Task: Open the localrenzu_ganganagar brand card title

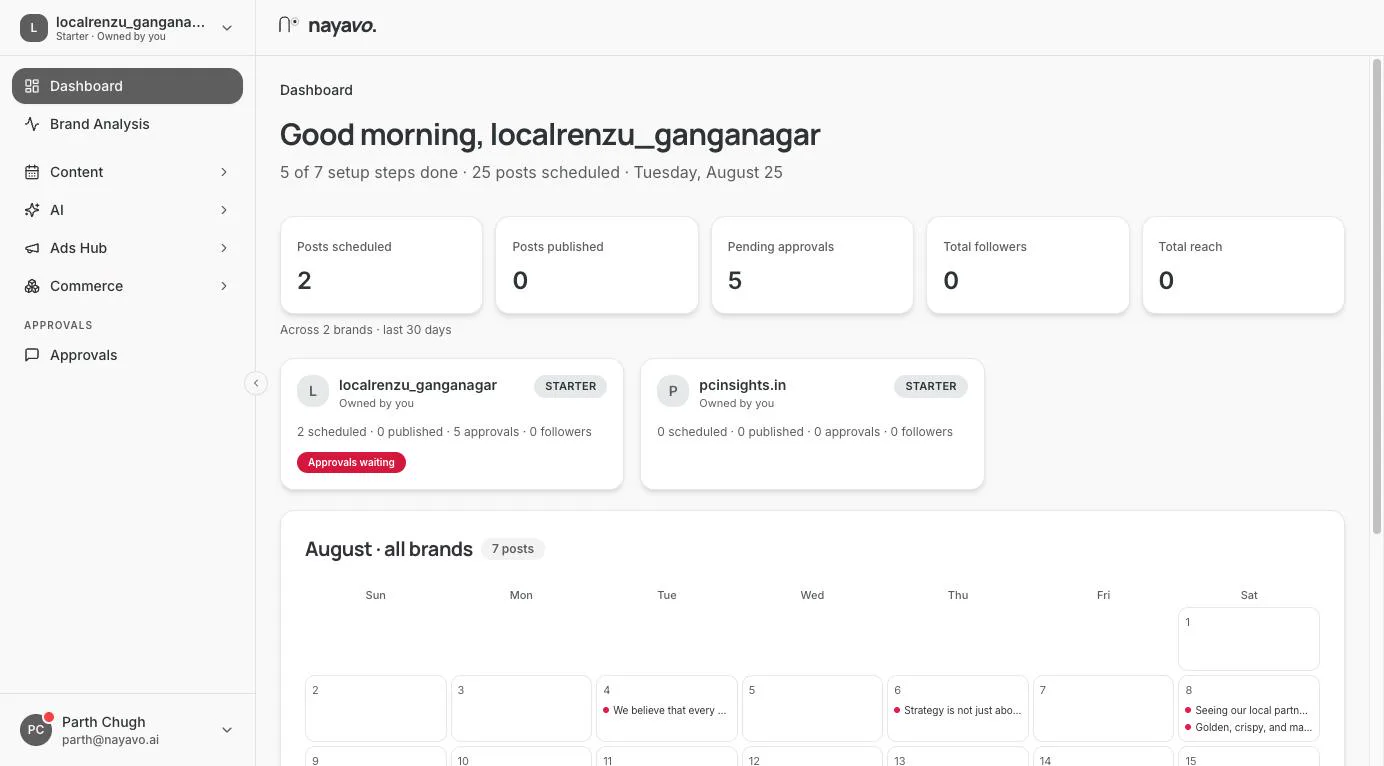Action: click(418, 385)
